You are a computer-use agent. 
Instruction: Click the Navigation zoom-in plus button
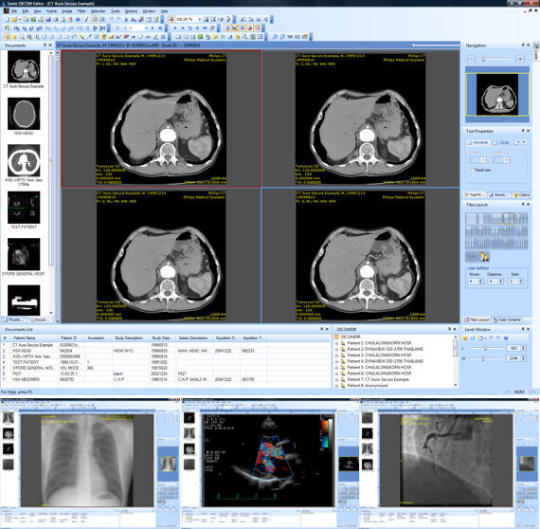coord(520,59)
